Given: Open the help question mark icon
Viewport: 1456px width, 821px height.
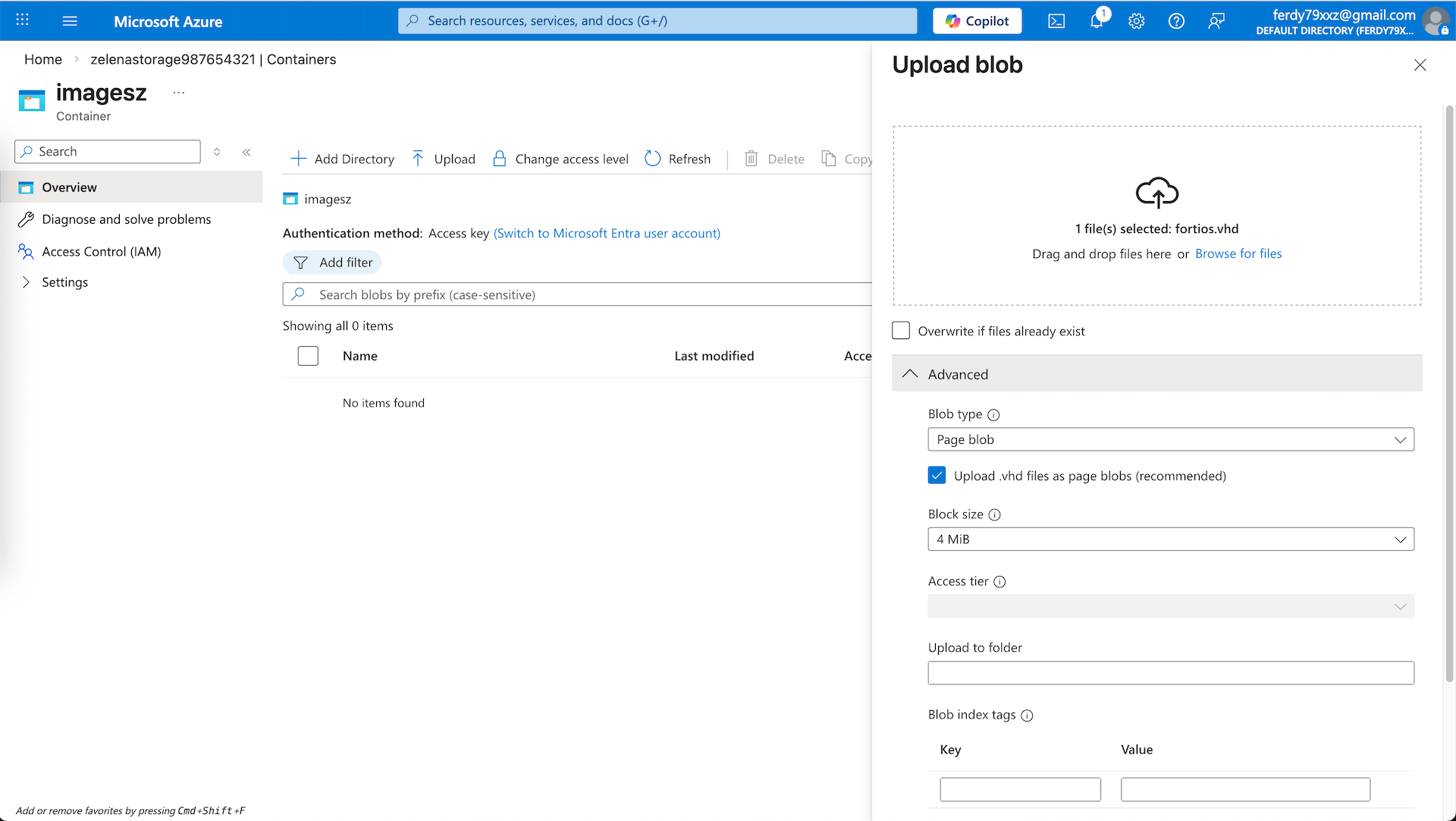Looking at the screenshot, I should [x=1176, y=21].
